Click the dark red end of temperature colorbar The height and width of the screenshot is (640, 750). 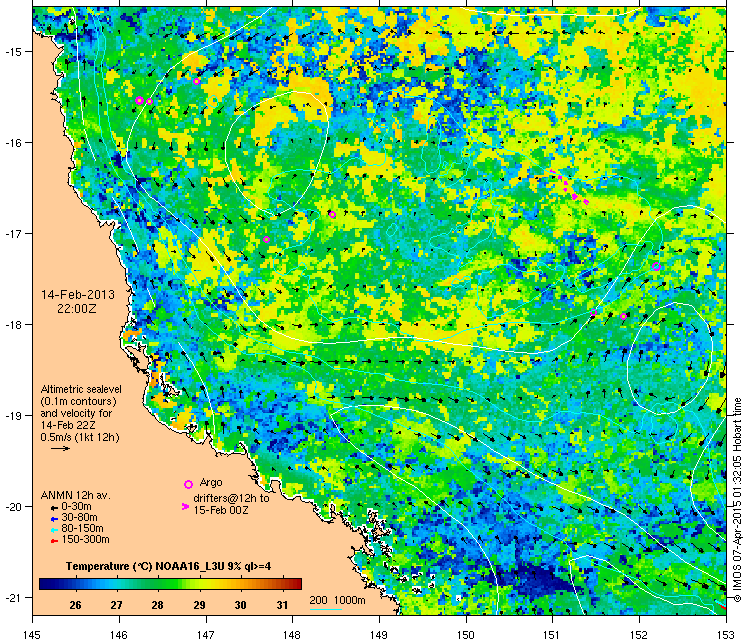click(x=296, y=584)
